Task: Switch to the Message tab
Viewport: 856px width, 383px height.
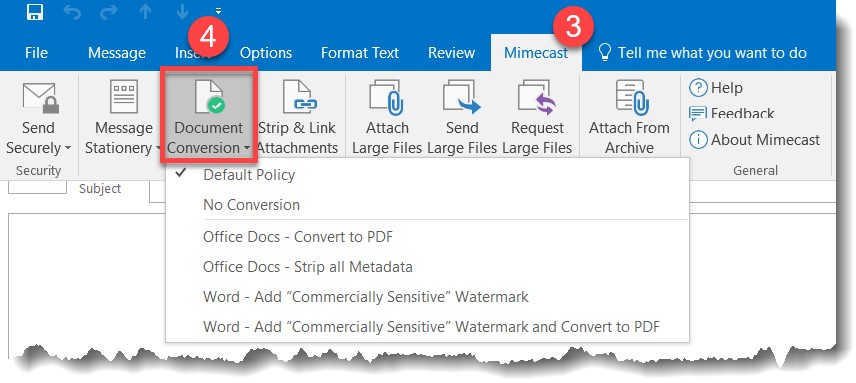Action: coord(117,53)
